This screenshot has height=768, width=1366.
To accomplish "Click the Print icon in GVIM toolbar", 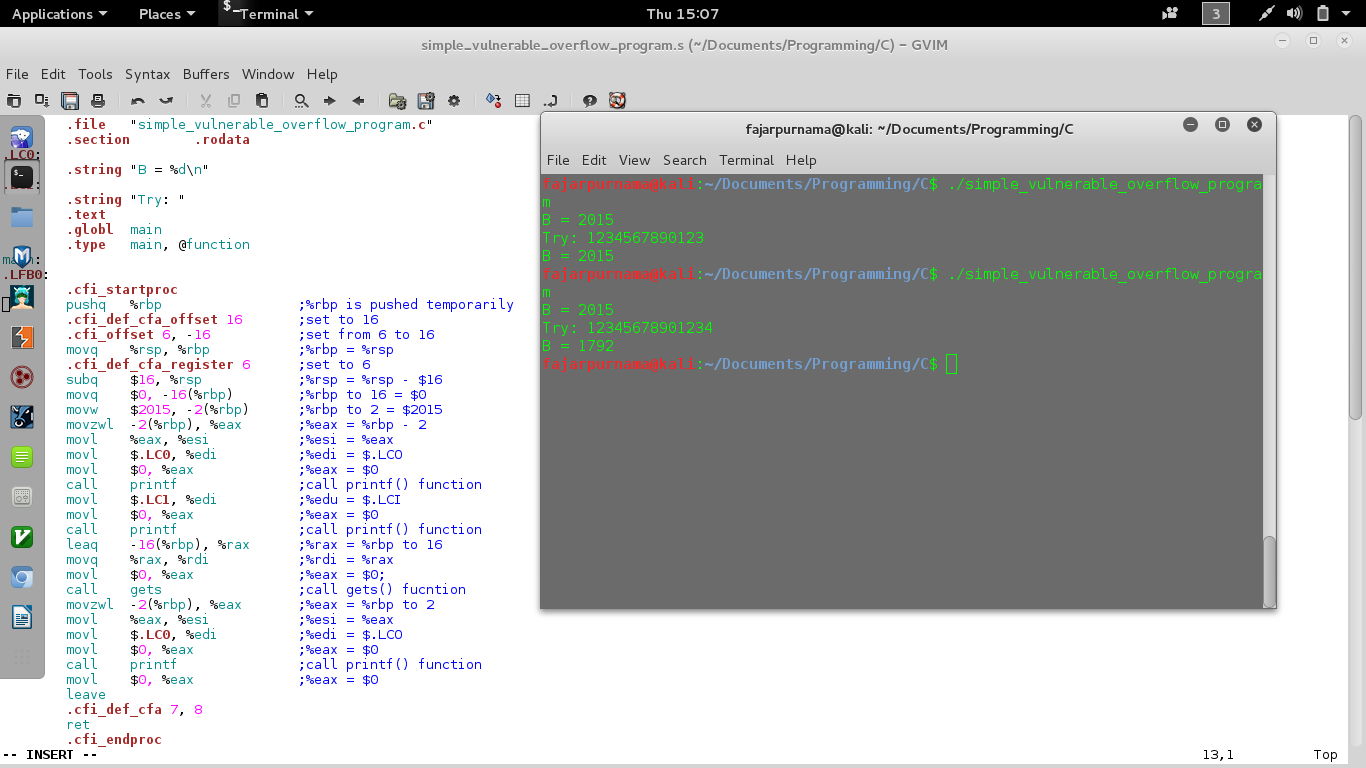I will [x=98, y=100].
